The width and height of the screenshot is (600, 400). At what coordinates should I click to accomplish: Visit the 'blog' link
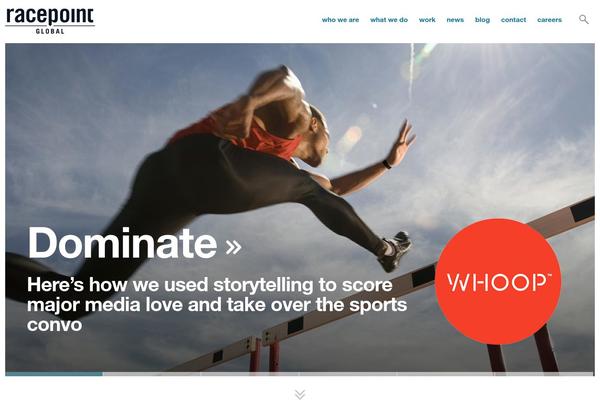[x=482, y=20]
